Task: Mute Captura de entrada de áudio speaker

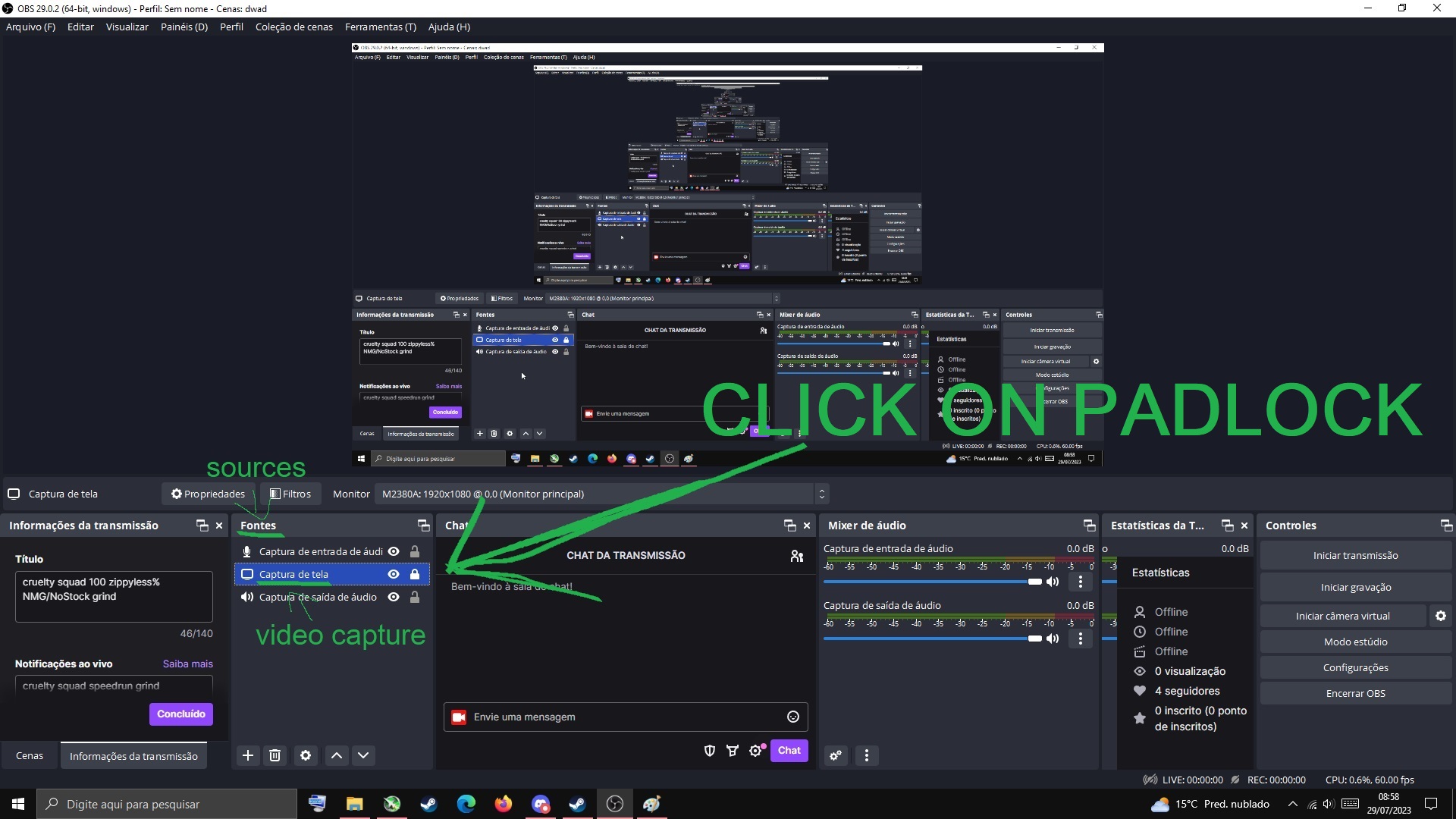Action: (x=1053, y=582)
